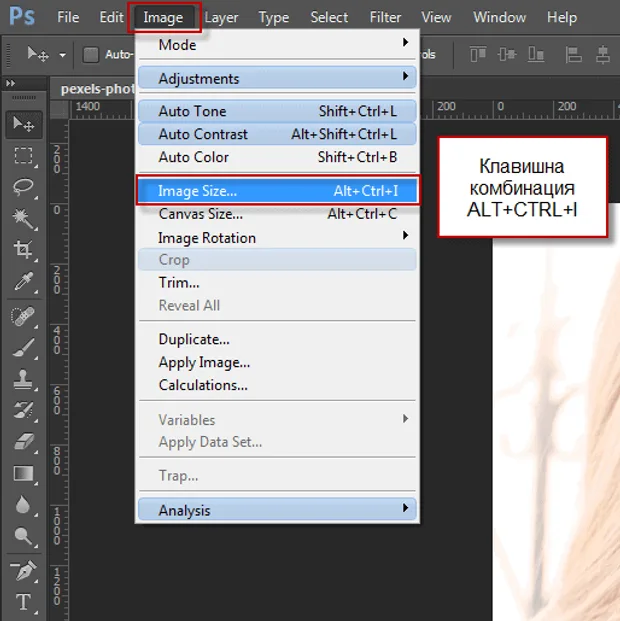Click the Align Top Edges icon
This screenshot has height=621, width=620.
pyautogui.click(x=478, y=54)
